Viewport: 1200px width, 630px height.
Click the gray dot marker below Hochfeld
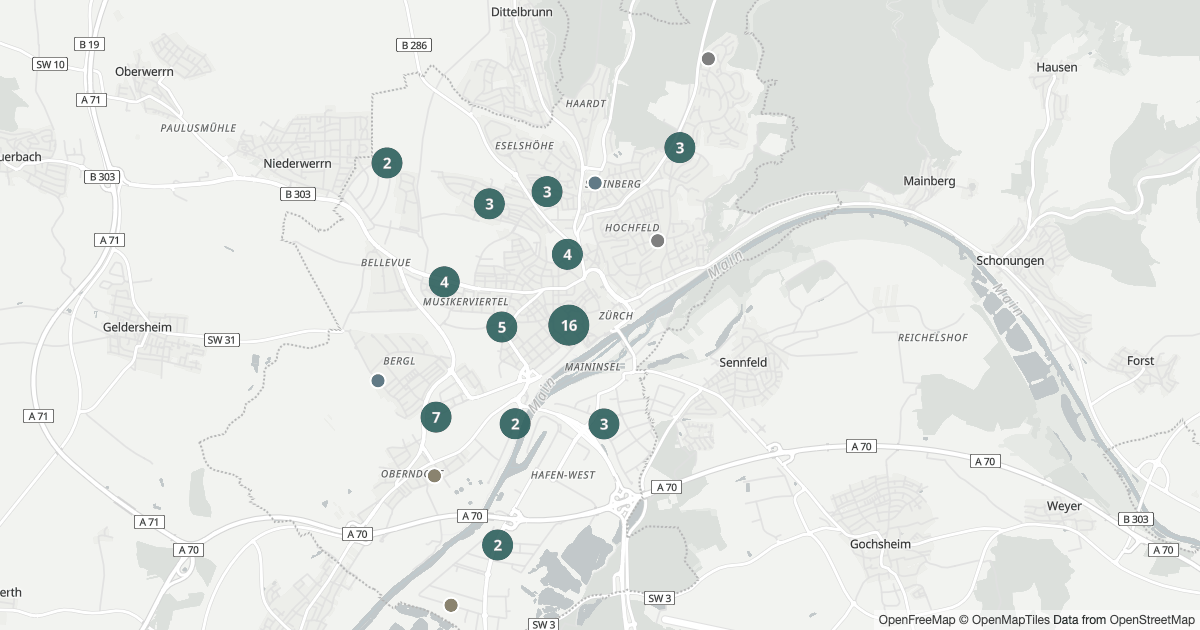point(657,241)
